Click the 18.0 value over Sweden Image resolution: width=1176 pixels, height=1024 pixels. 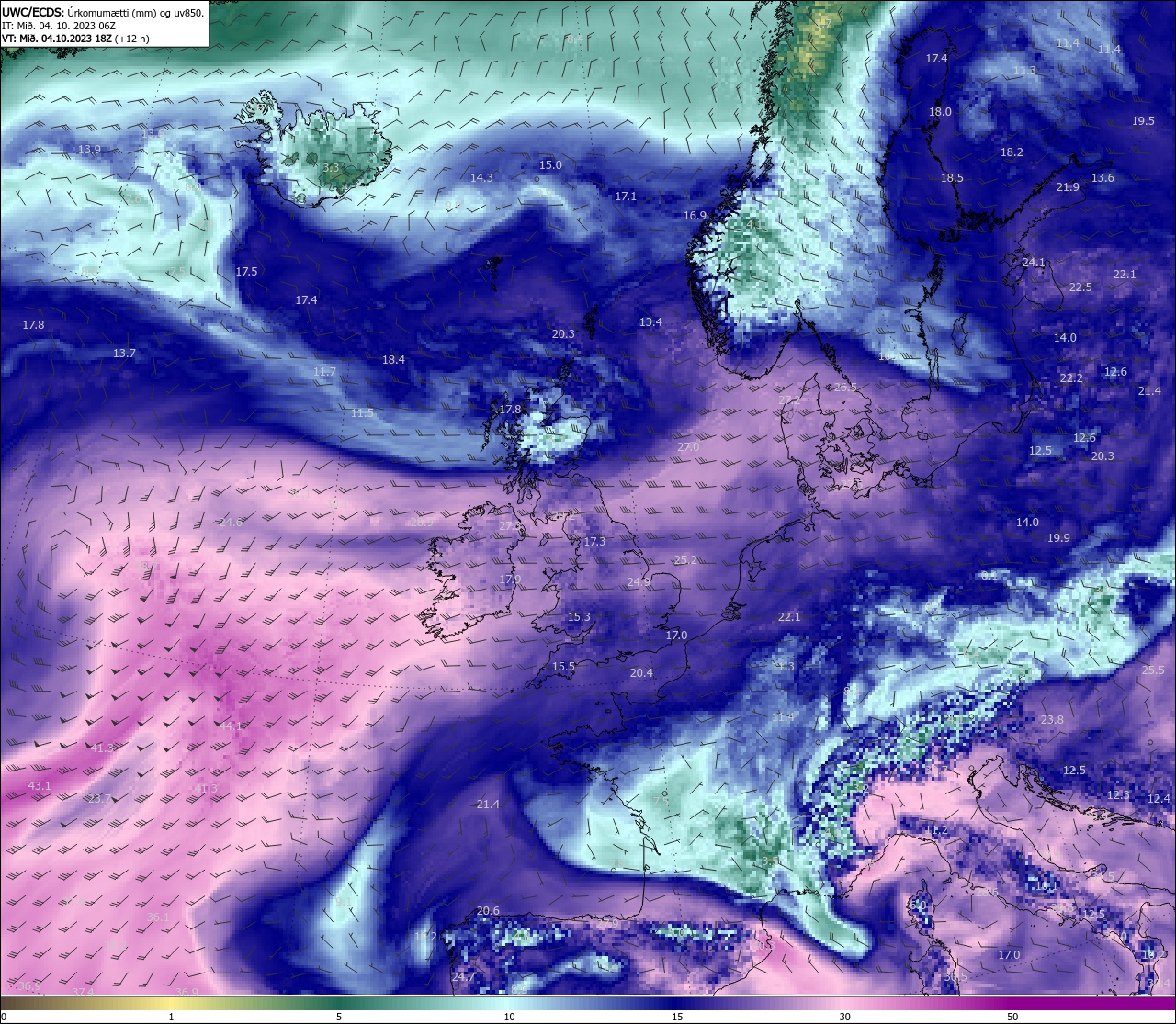[940, 112]
